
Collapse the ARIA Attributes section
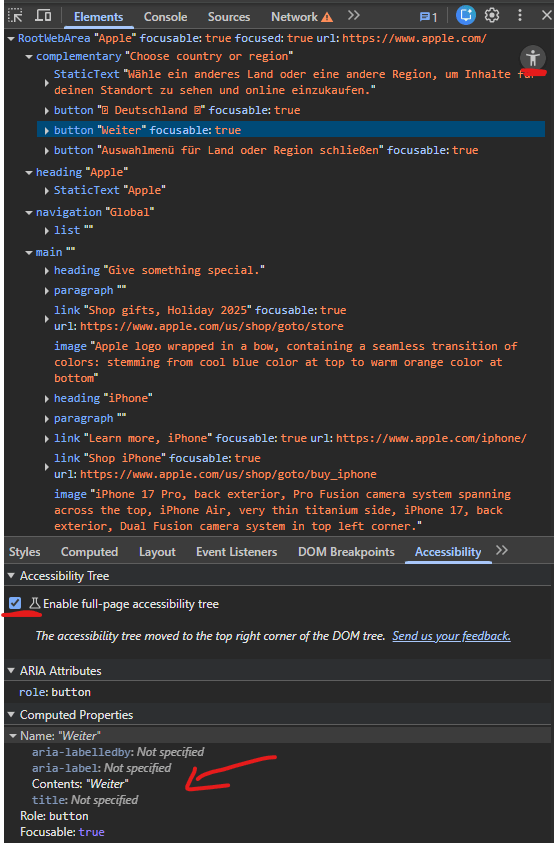click(11, 671)
